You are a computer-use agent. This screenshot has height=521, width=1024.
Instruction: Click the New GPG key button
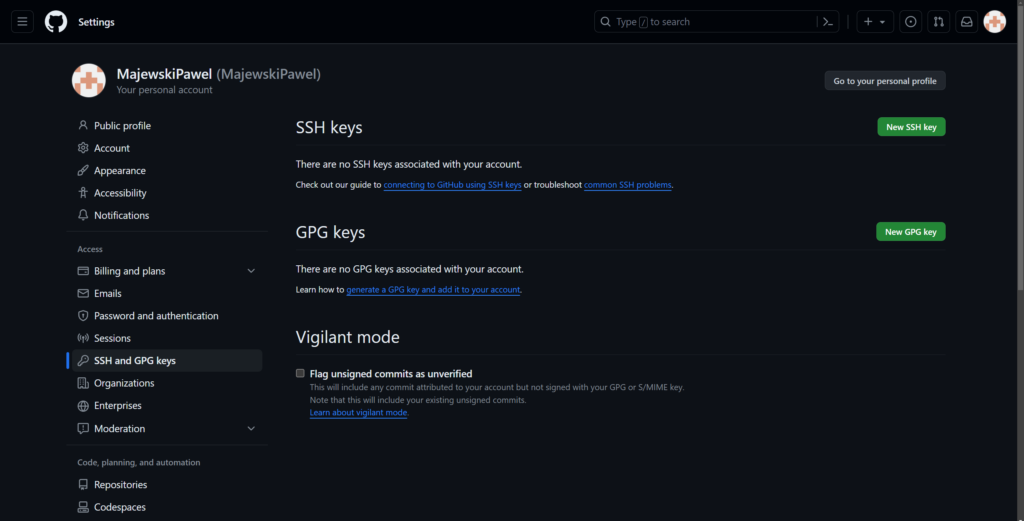coord(910,232)
